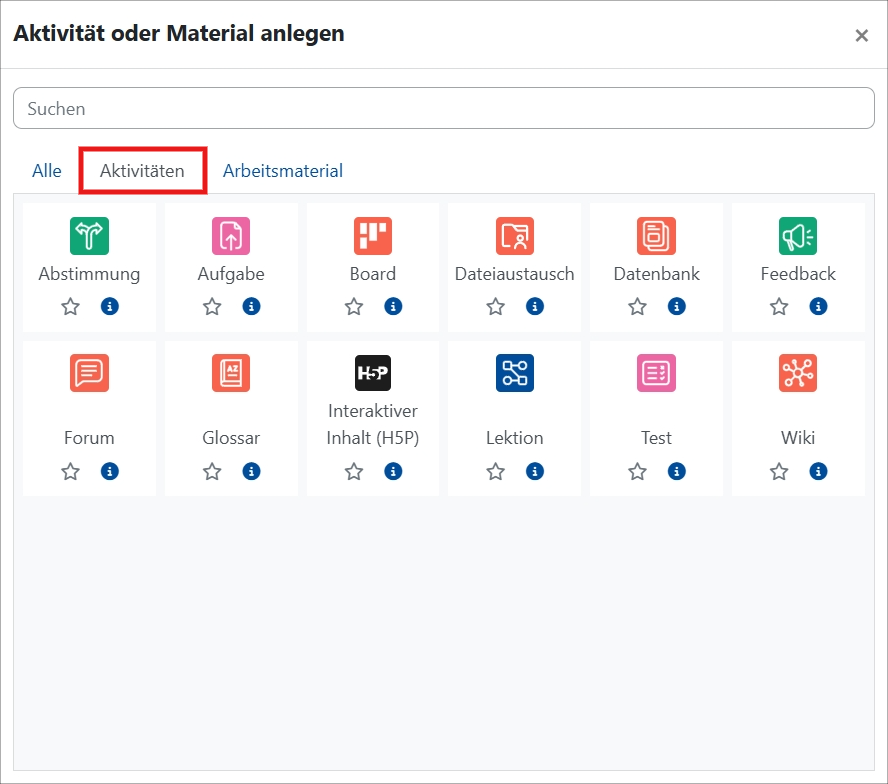888x784 pixels.
Task: Open the Glossar activity
Action: tap(231, 373)
